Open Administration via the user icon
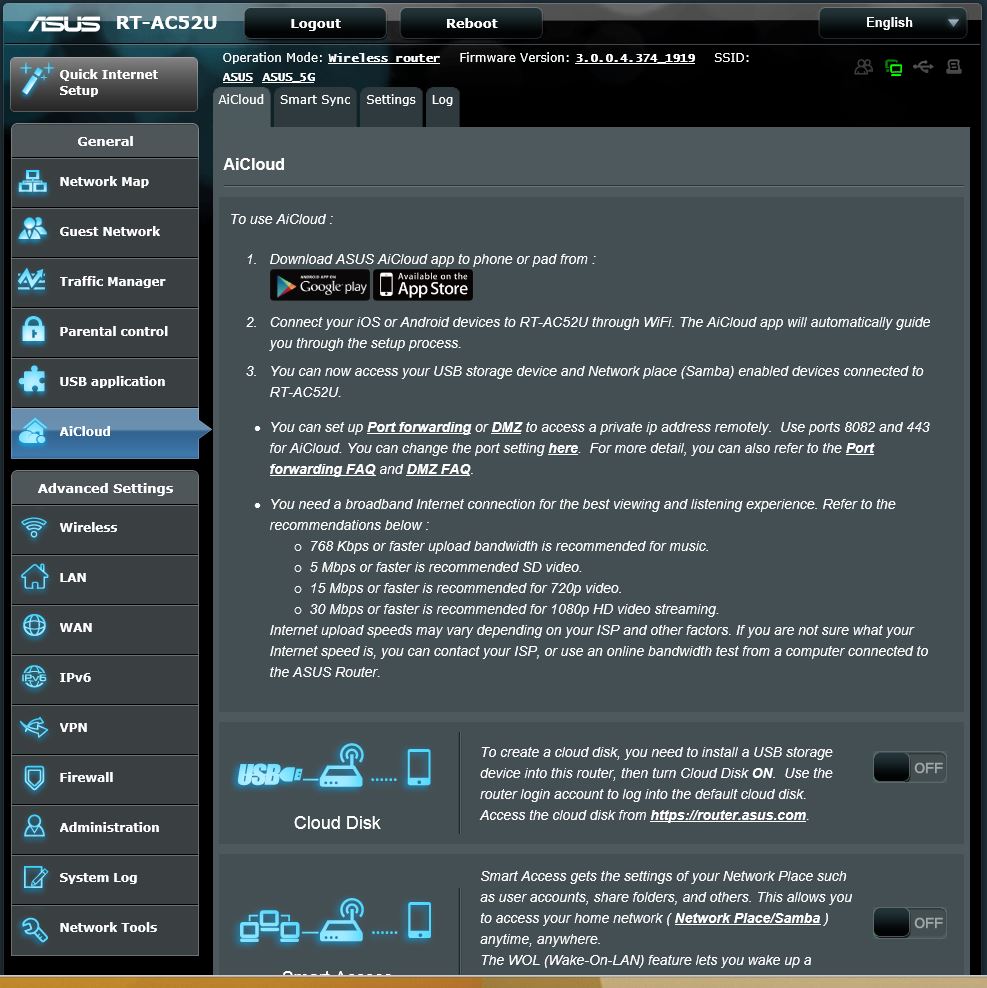987x988 pixels. 34,826
